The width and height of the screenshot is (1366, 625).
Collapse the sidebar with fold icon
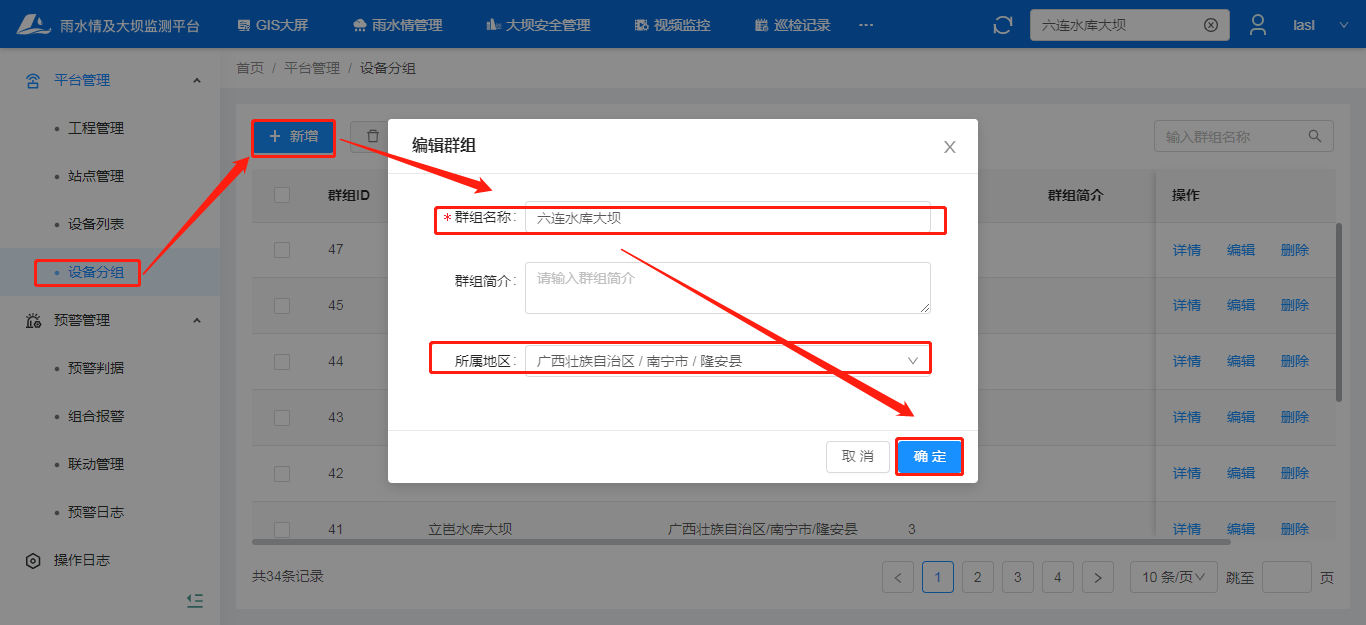click(195, 600)
